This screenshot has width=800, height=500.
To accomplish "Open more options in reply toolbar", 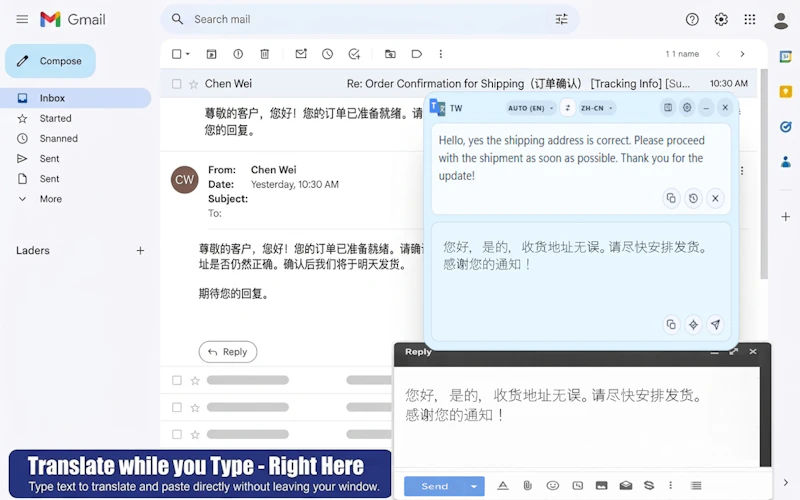I will [x=670, y=486].
